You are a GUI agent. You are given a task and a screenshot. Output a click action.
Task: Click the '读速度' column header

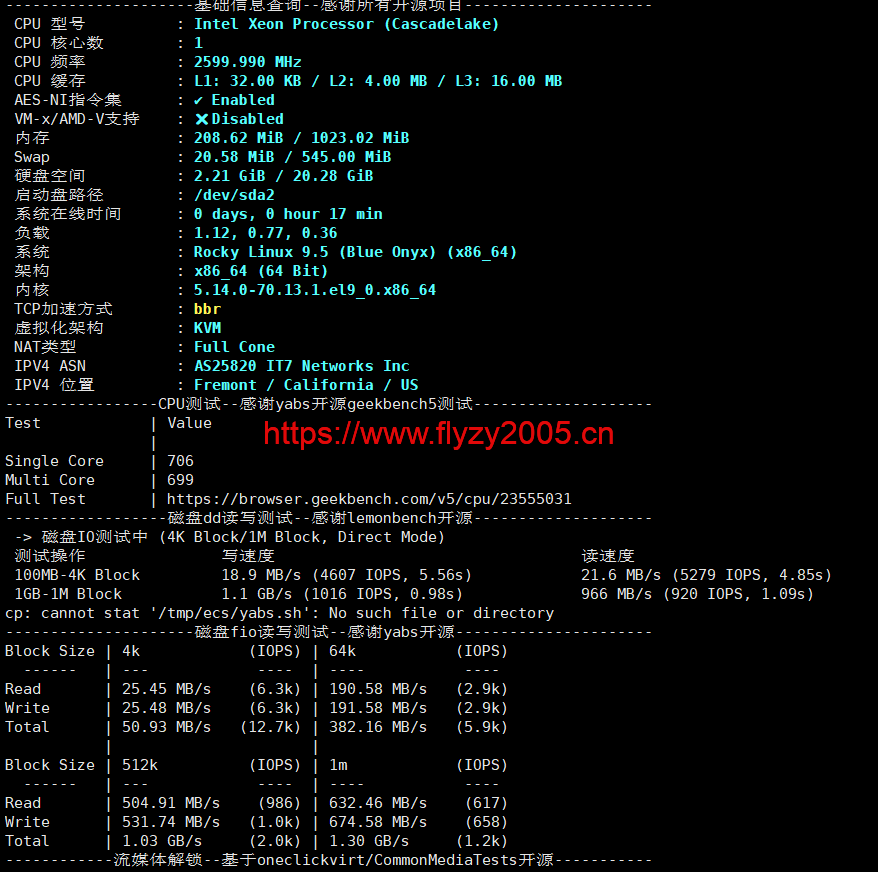click(x=608, y=556)
